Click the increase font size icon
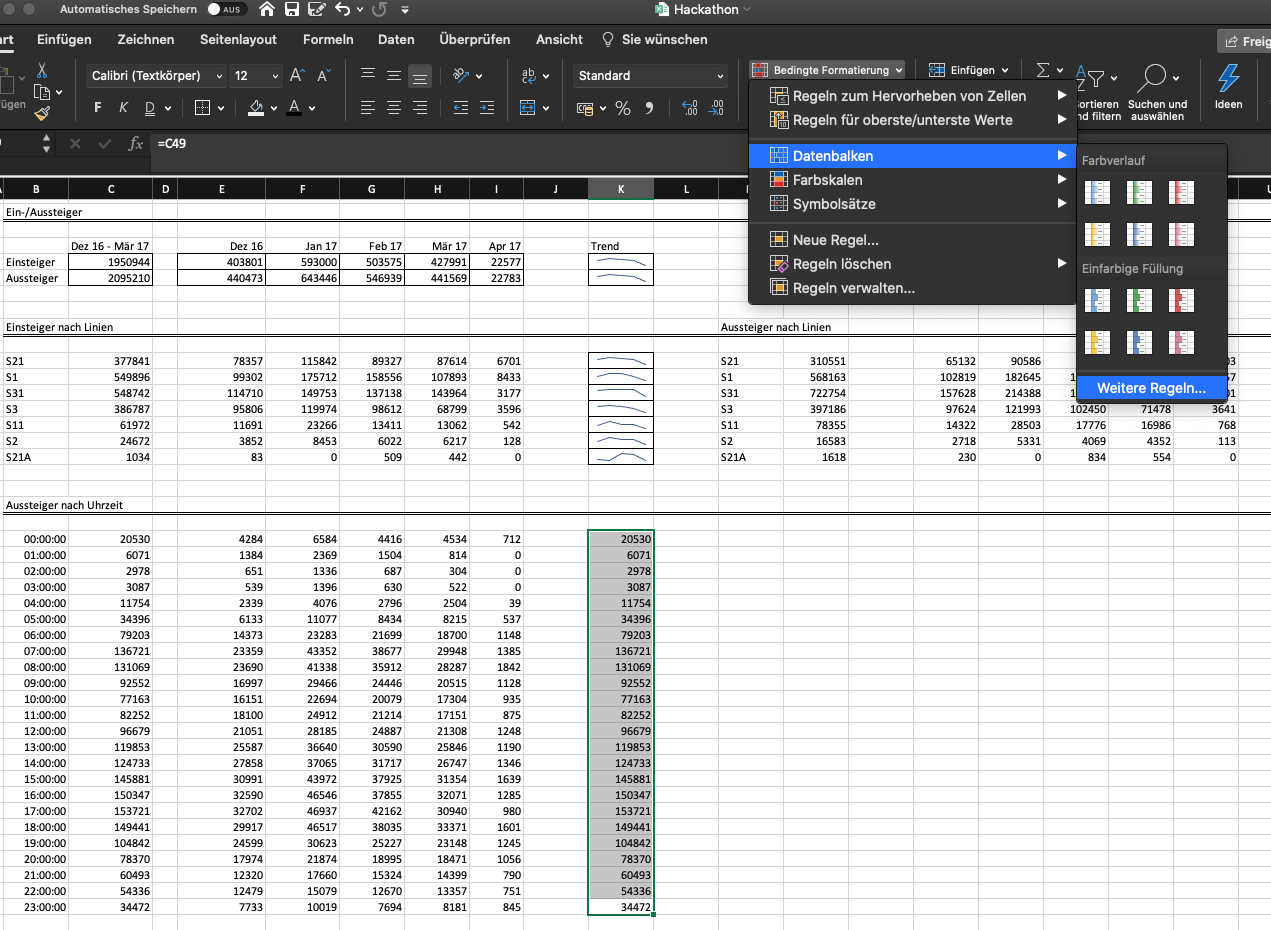 click(x=297, y=76)
